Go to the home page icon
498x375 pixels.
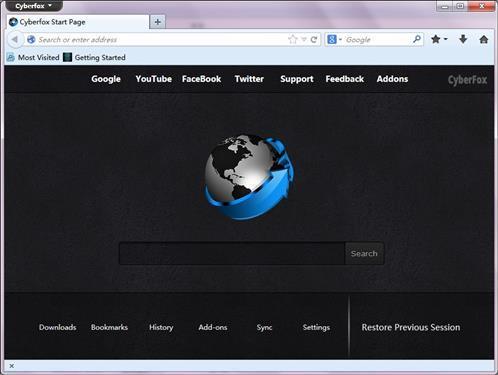pos(484,39)
